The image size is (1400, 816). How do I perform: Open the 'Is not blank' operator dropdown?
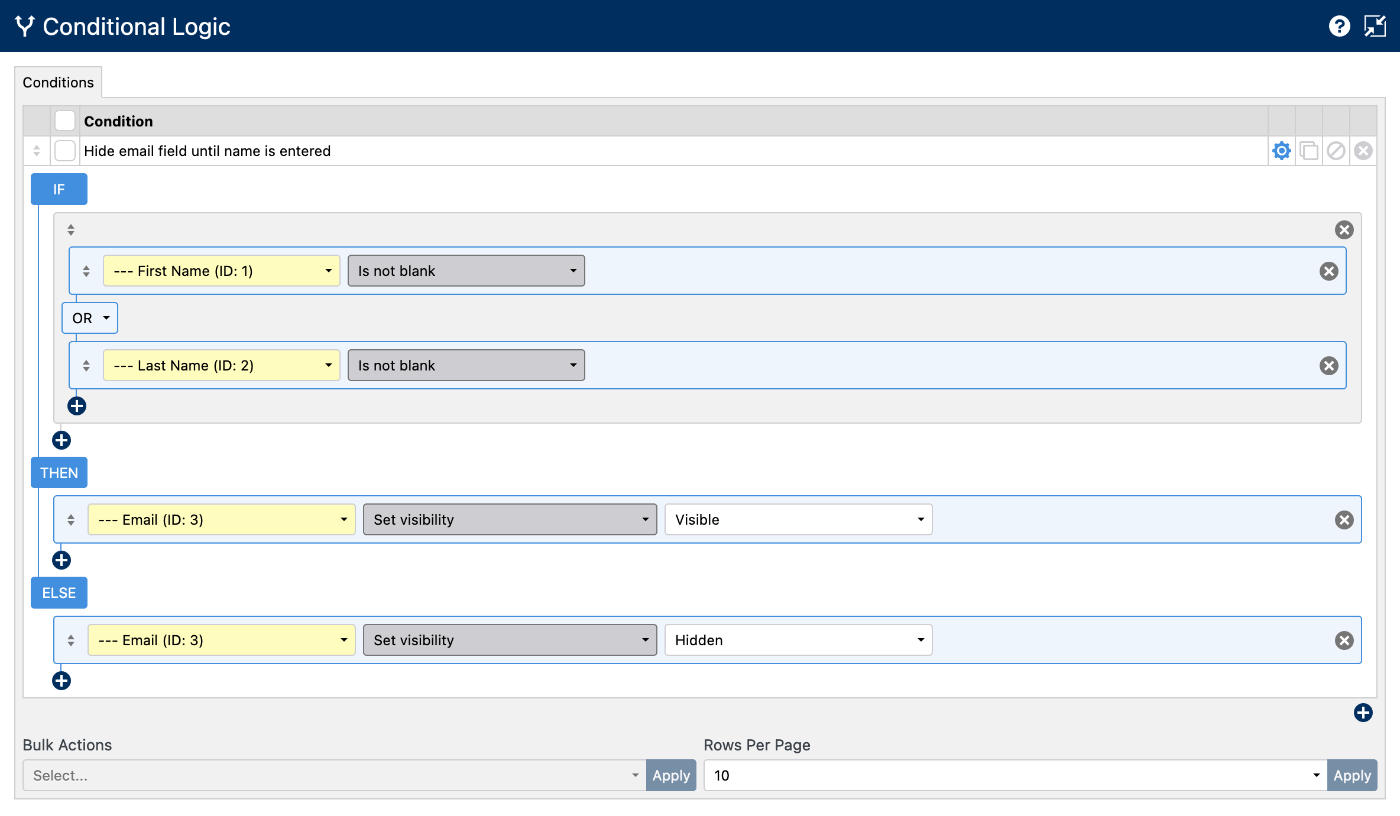[x=466, y=270]
